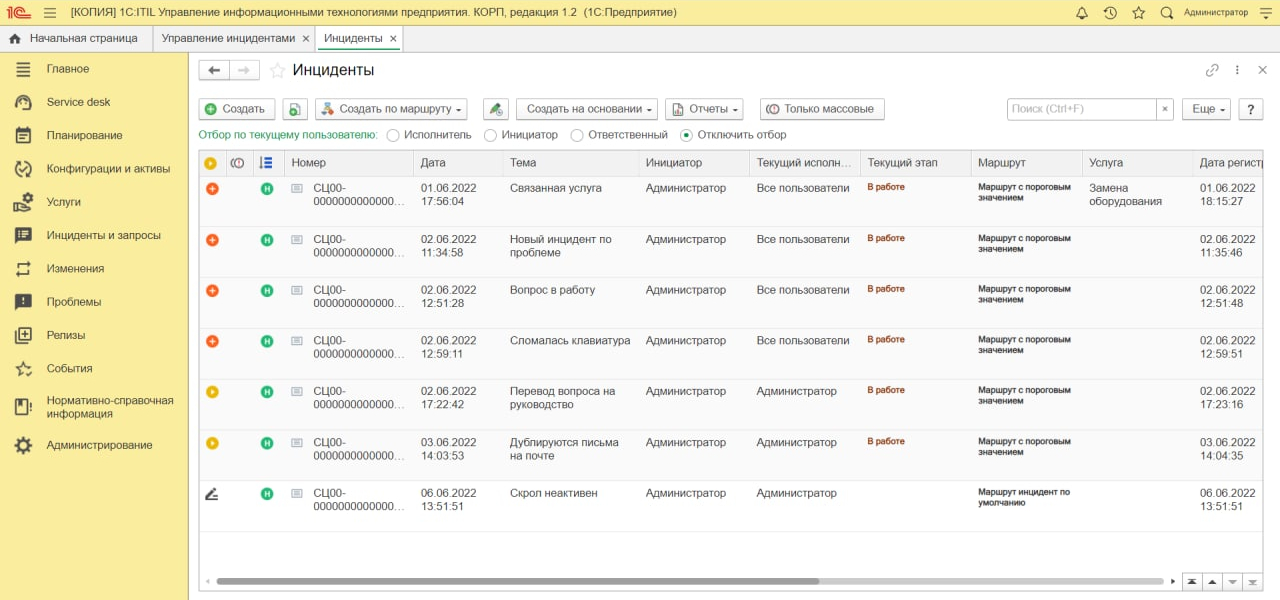Open the hamburger functions menu in title bar
This screenshot has height=600, width=1280.
pyautogui.click(x=50, y=13)
